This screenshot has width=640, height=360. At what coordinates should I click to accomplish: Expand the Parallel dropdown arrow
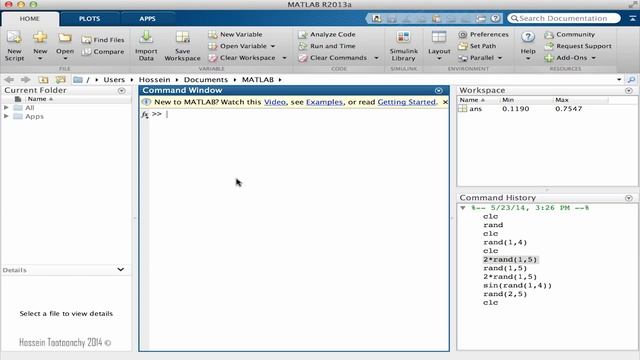pyautogui.click(x=500, y=58)
